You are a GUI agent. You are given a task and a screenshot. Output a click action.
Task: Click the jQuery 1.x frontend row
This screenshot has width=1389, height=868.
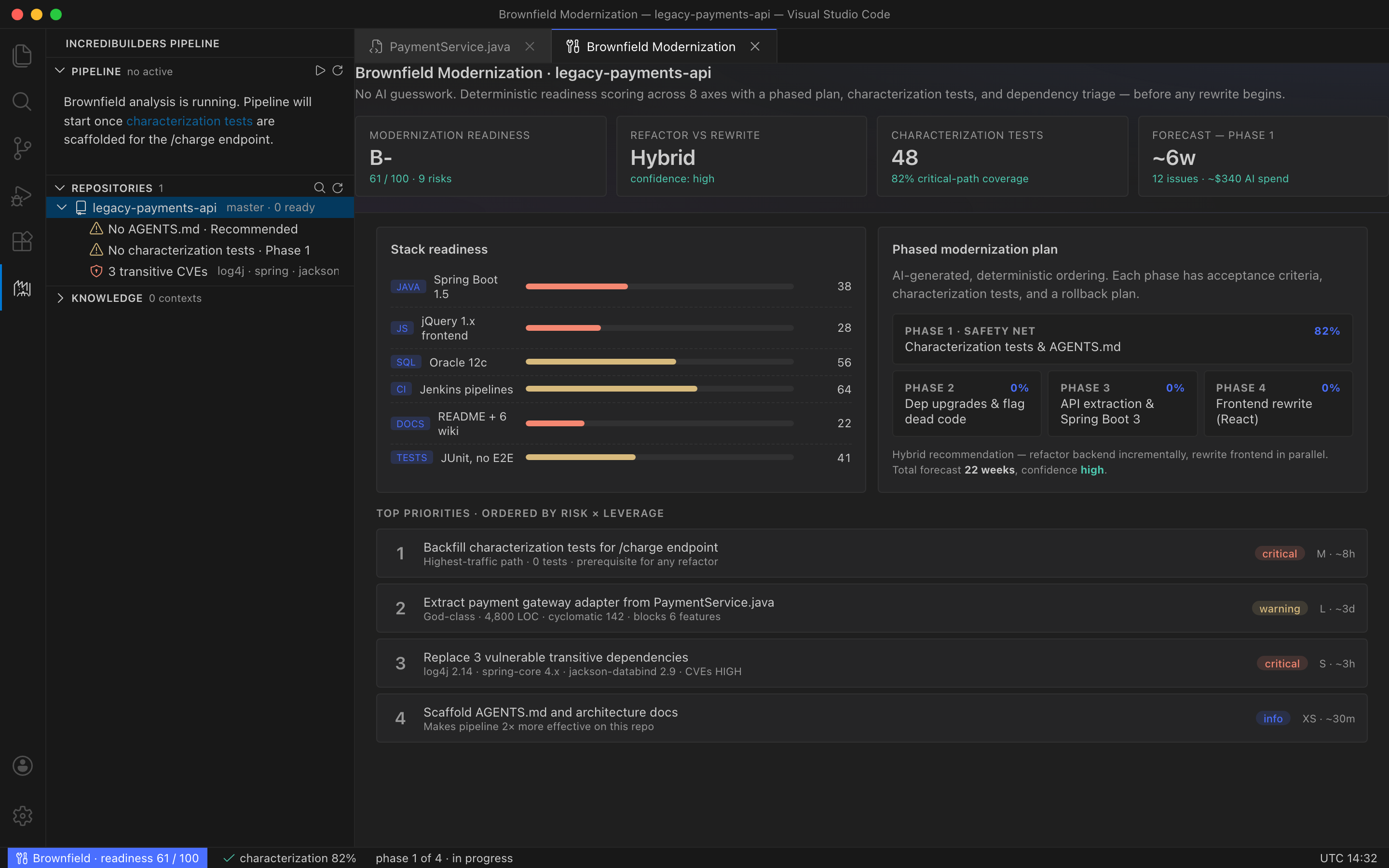621,328
